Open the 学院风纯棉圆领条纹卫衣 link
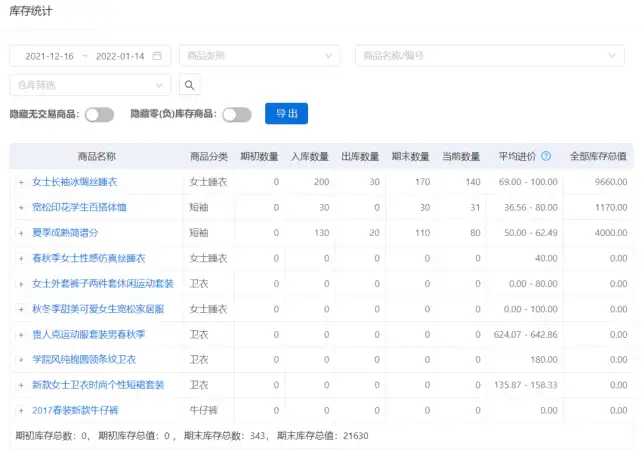This screenshot has width=642, height=455. (x=84, y=359)
